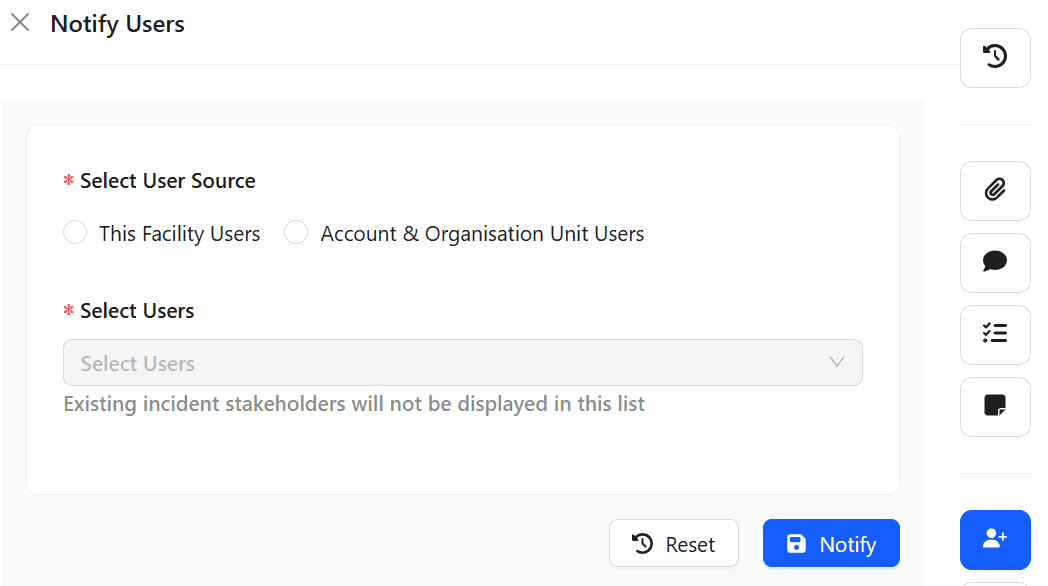Viewport: 1048px width, 586px height.
Task: Click inside the Select Users input area
Action: tap(300, 362)
